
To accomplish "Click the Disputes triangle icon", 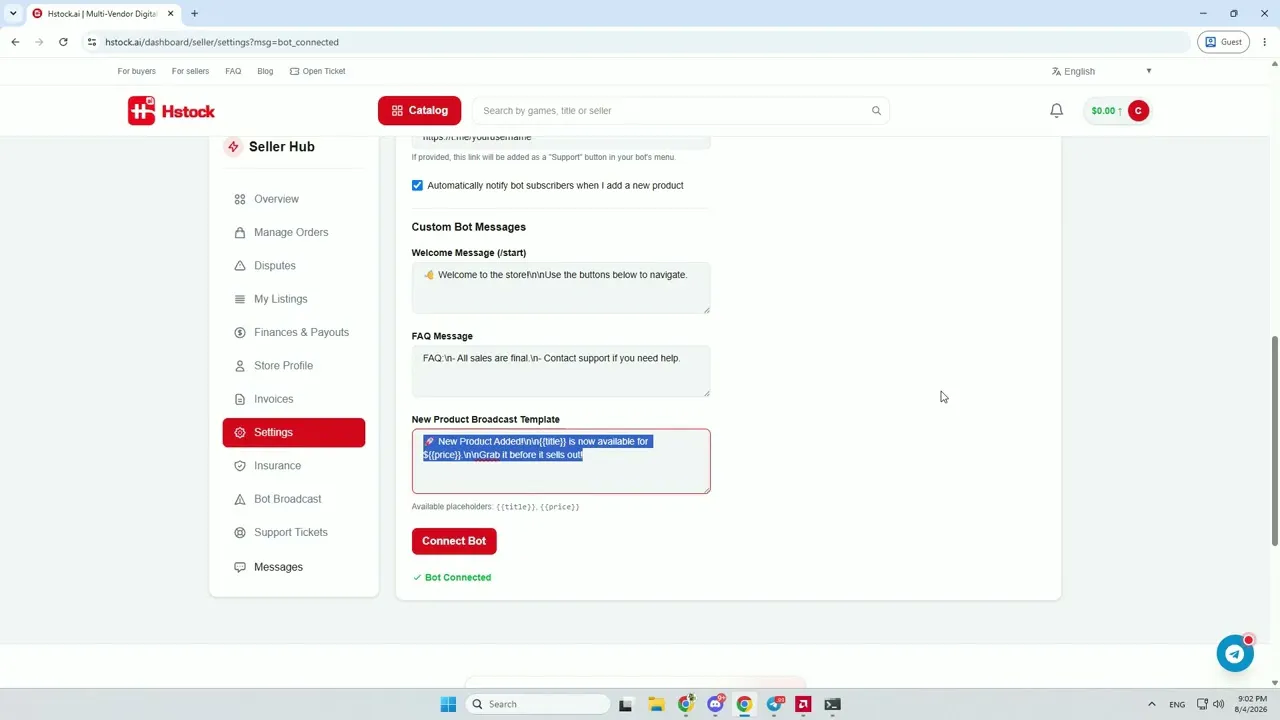I will 240,266.
